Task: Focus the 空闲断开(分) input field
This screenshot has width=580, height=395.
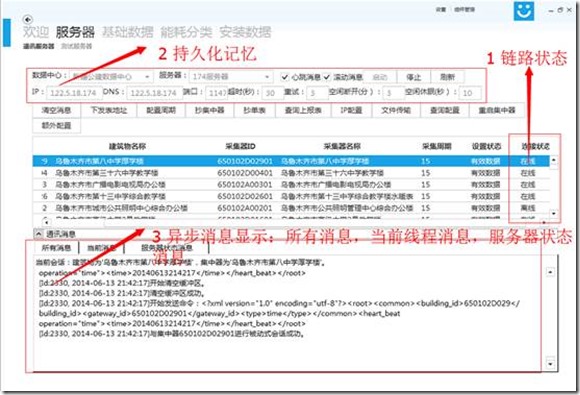Action: click(x=393, y=93)
